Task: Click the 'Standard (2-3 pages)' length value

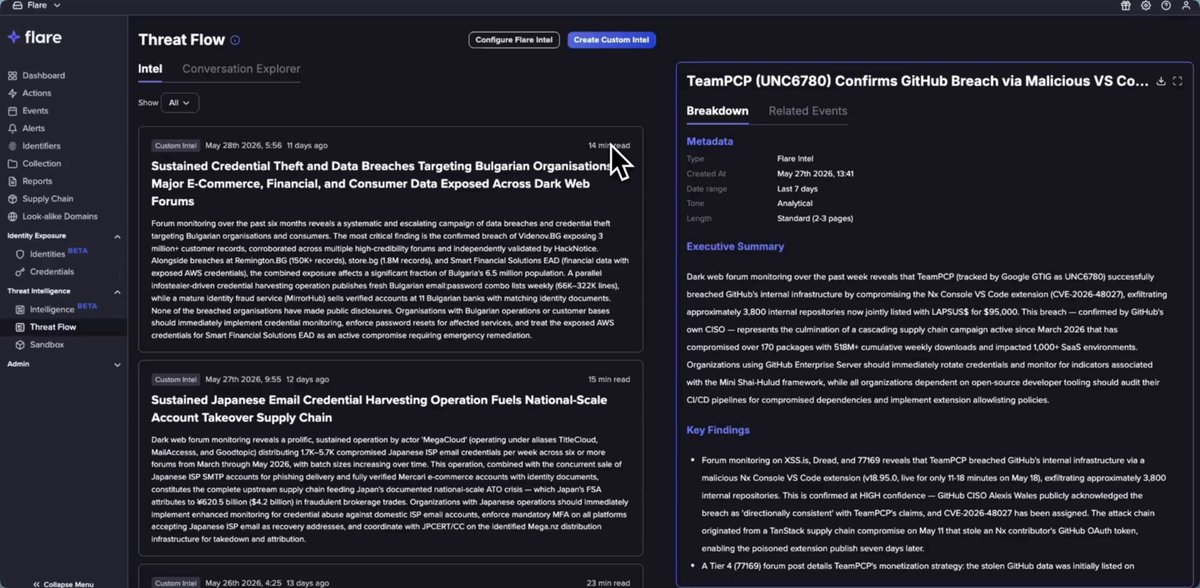Action: 814,218
